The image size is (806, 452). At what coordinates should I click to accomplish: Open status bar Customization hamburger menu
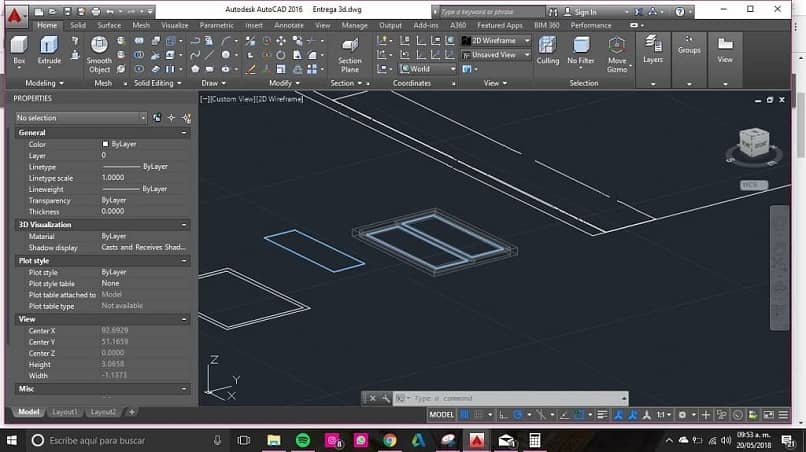click(x=783, y=414)
